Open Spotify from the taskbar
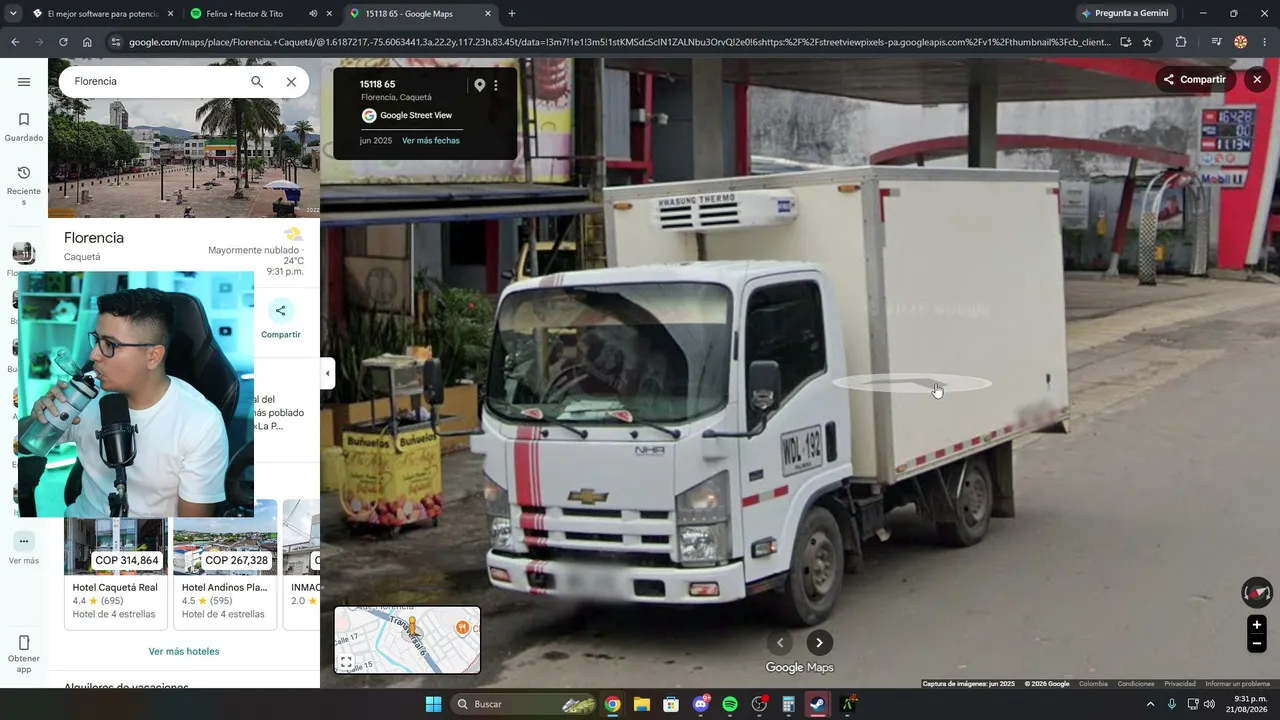Viewport: 1280px width, 720px height. tap(730, 704)
